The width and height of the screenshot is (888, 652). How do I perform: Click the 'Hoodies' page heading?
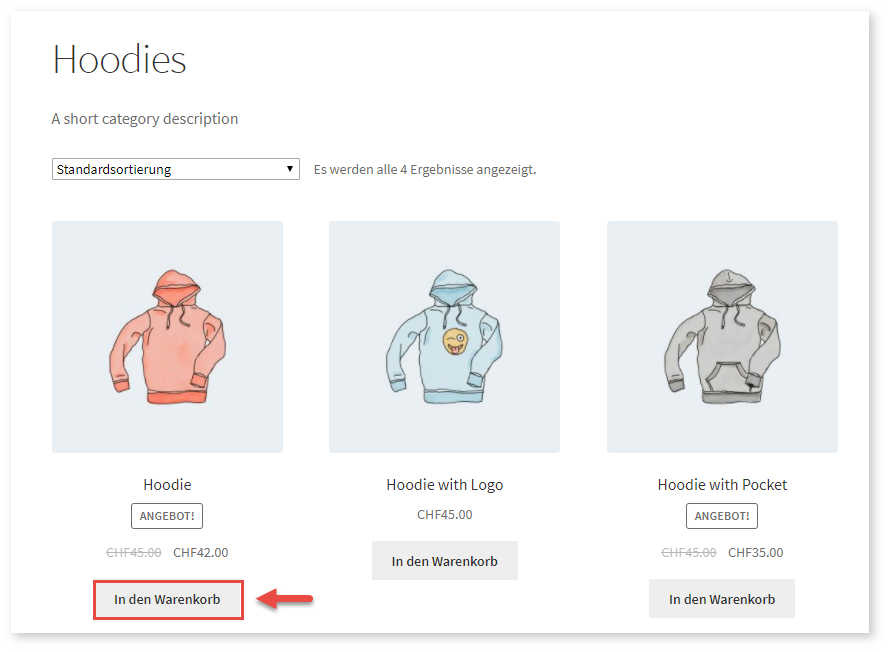point(119,59)
